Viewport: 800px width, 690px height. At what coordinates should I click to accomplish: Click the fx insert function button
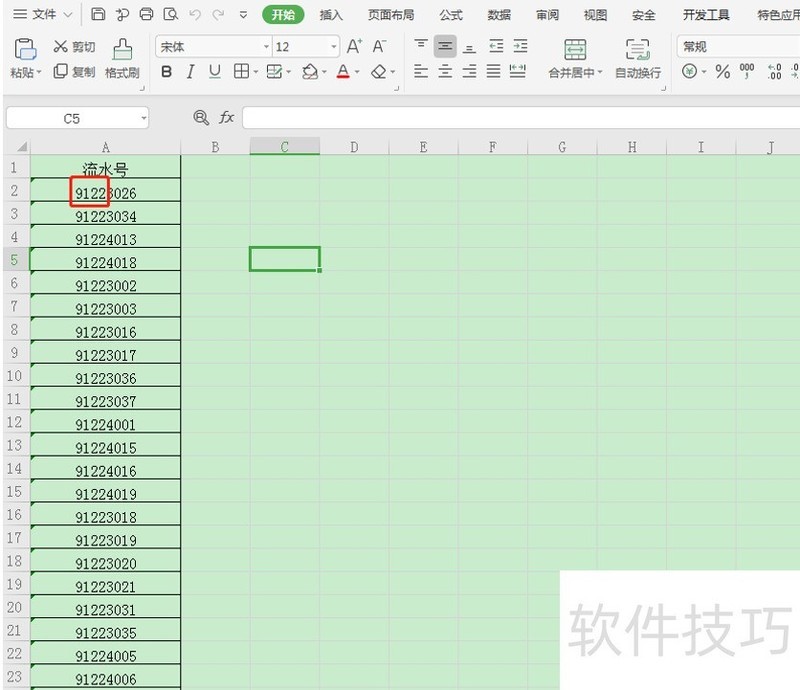point(227,117)
